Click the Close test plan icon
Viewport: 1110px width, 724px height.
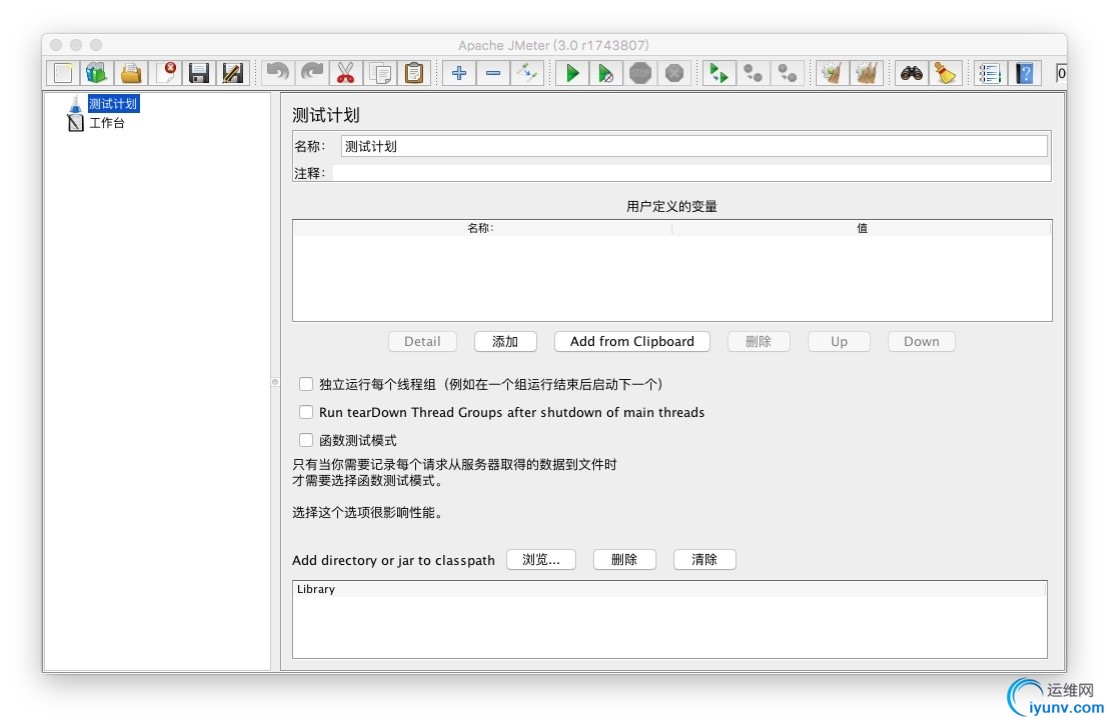(164, 73)
